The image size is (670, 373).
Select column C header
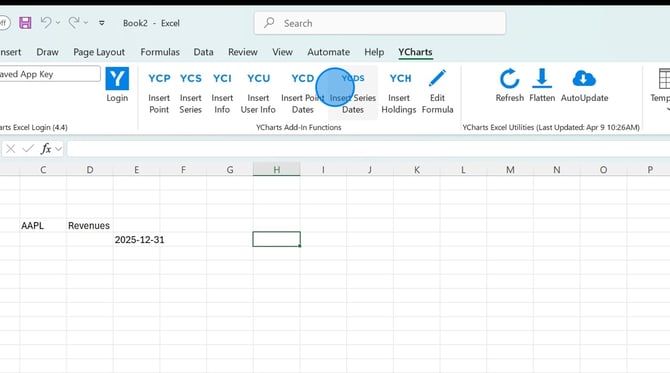pos(43,170)
